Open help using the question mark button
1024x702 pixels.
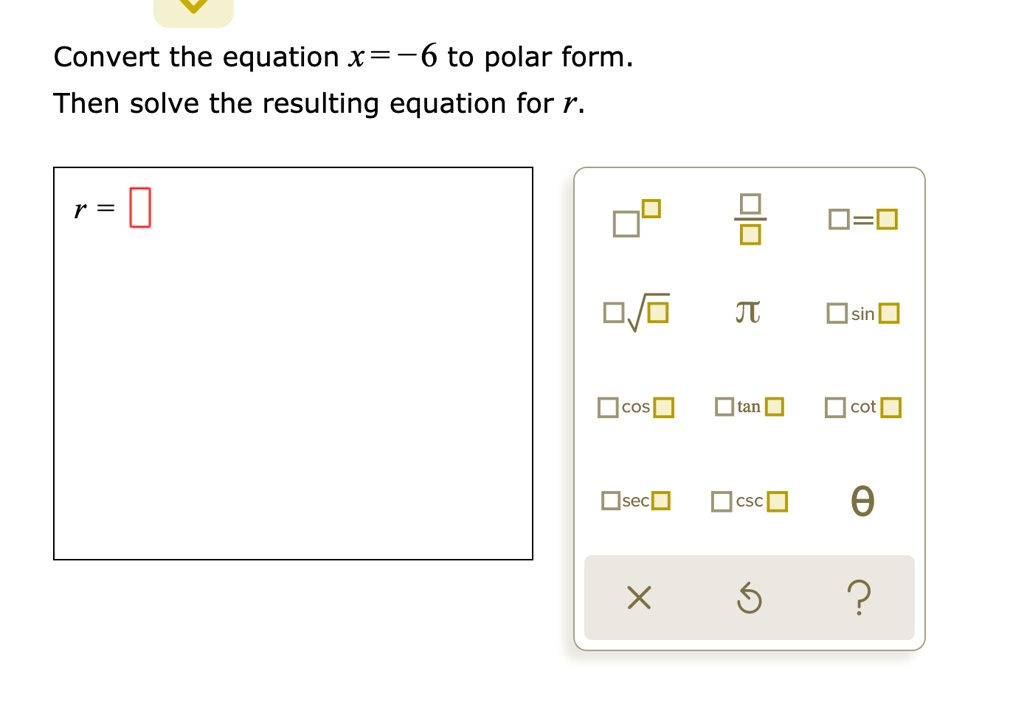pyautogui.click(x=860, y=597)
